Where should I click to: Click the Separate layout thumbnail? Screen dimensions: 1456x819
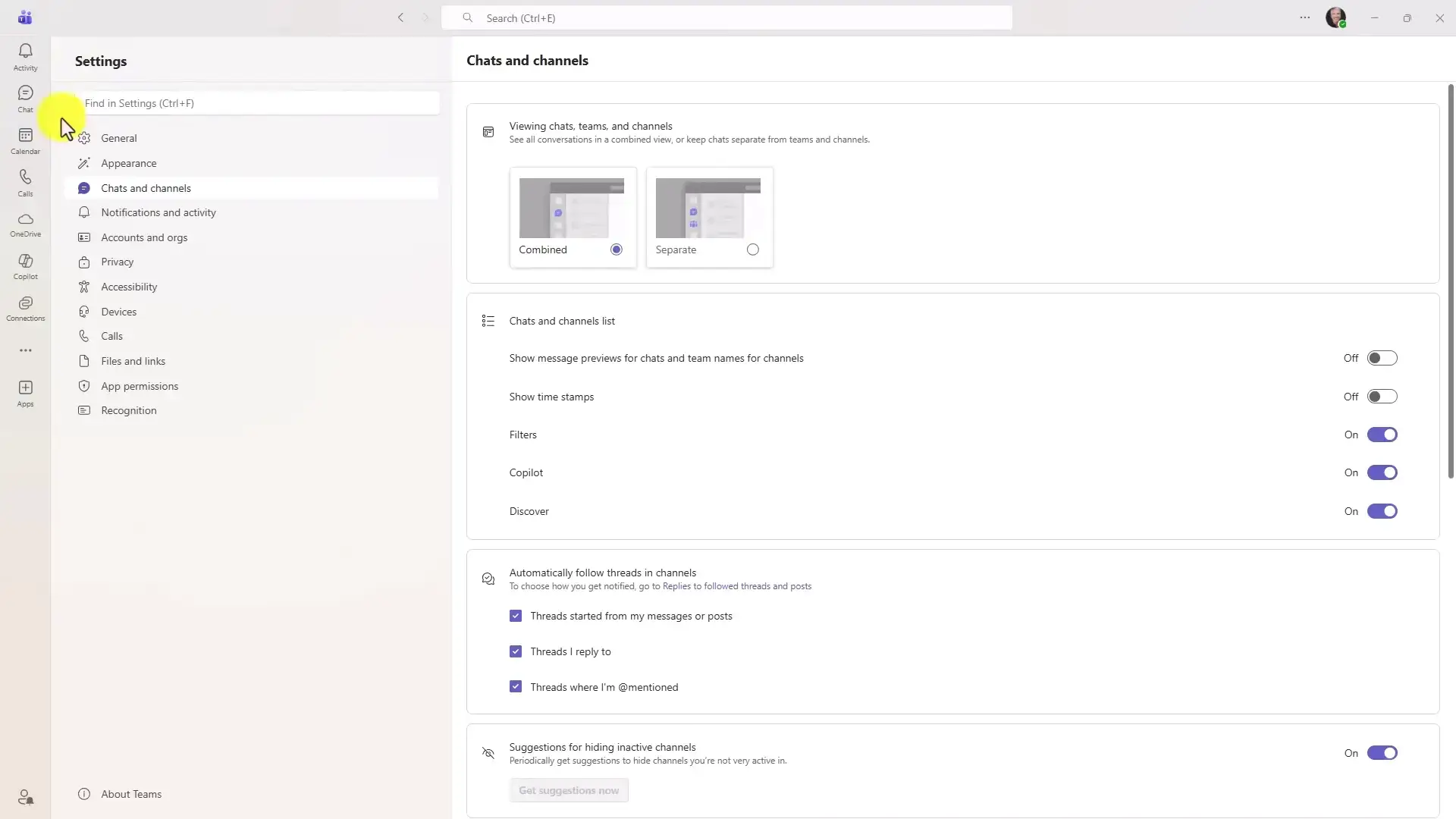(708, 208)
